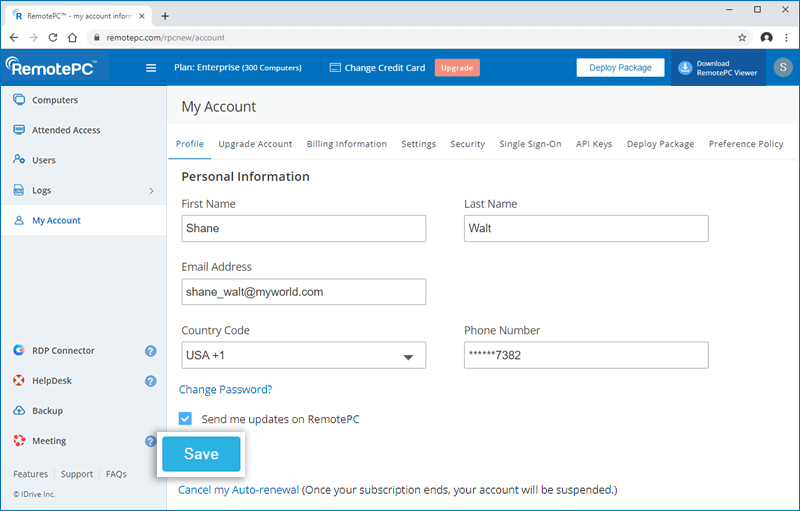Toggle the hamburger menu icon
Viewport: 800px width, 511px height.
(x=151, y=68)
